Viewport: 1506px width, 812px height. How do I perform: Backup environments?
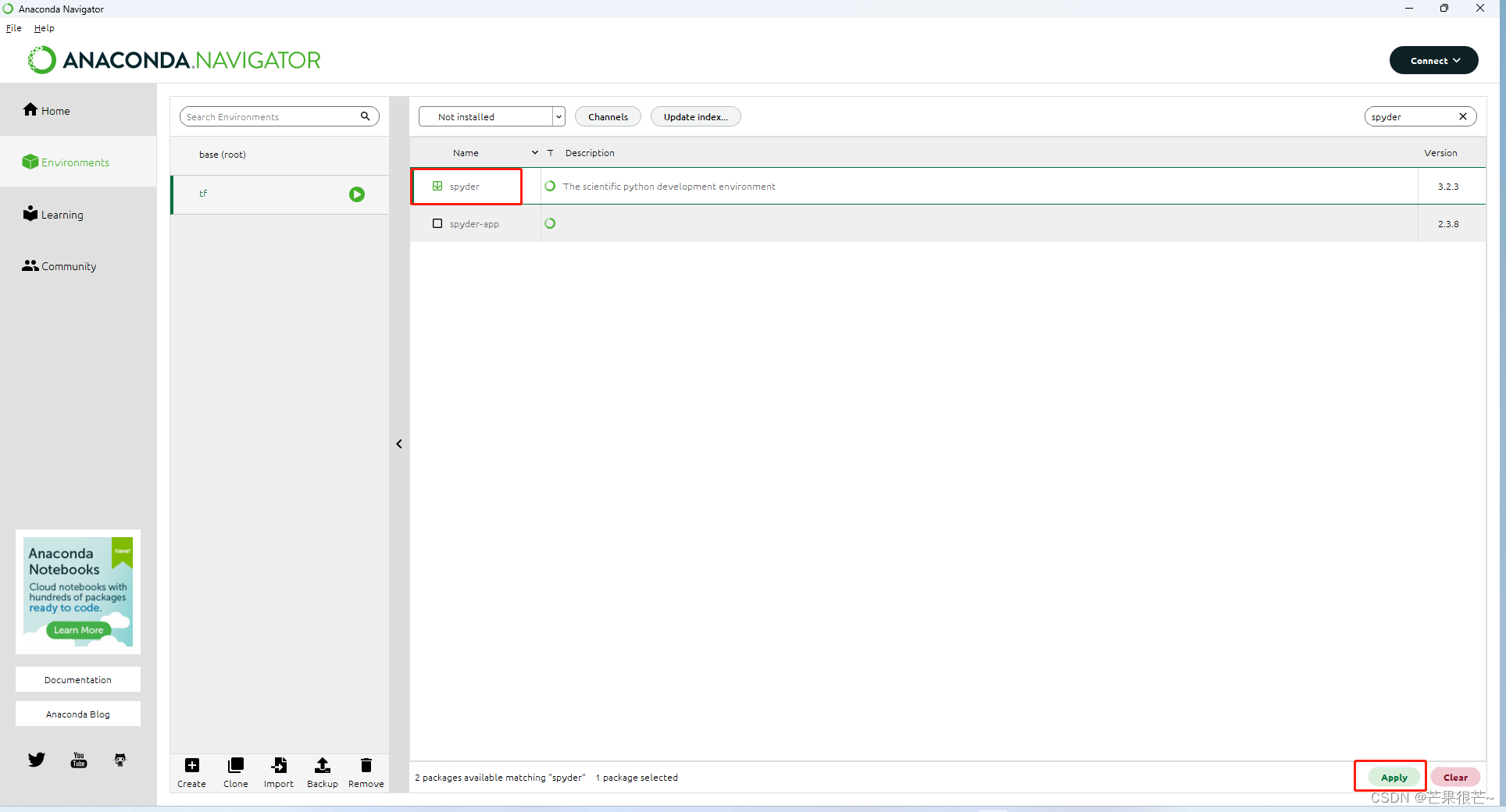coord(323,772)
